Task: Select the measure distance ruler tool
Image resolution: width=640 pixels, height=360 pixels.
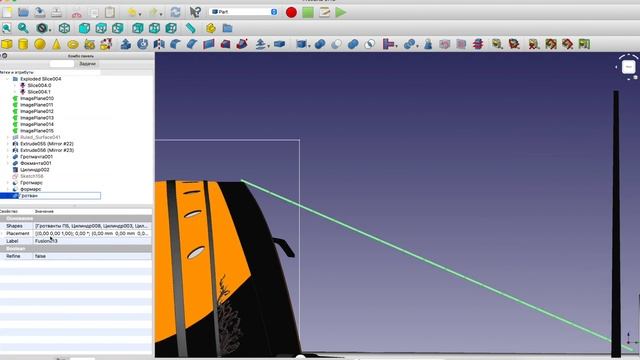Action: point(191,28)
